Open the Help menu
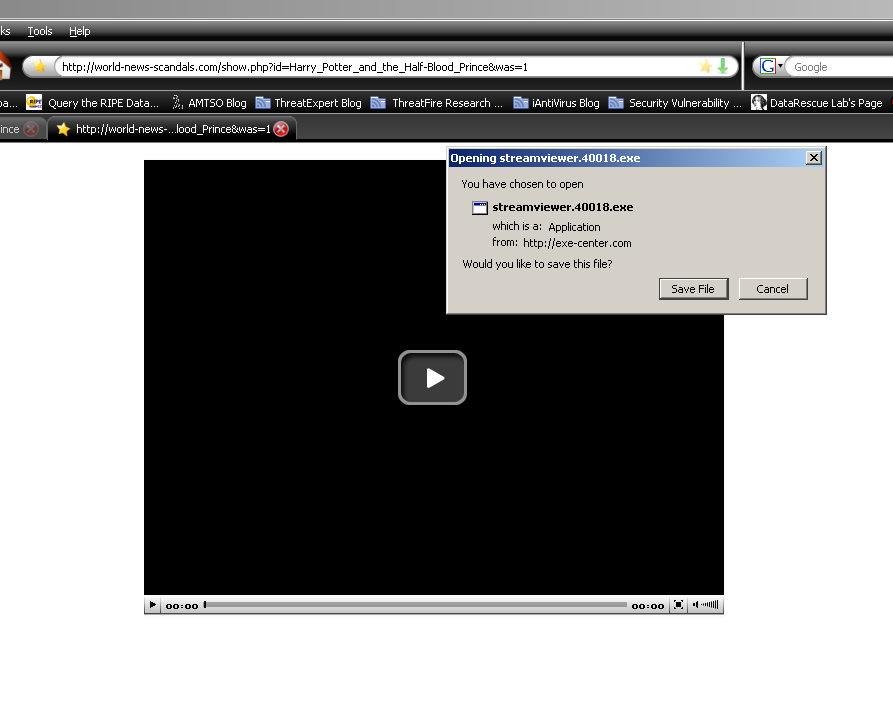The width and height of the screenshot is (893, 703). [79, 31]
